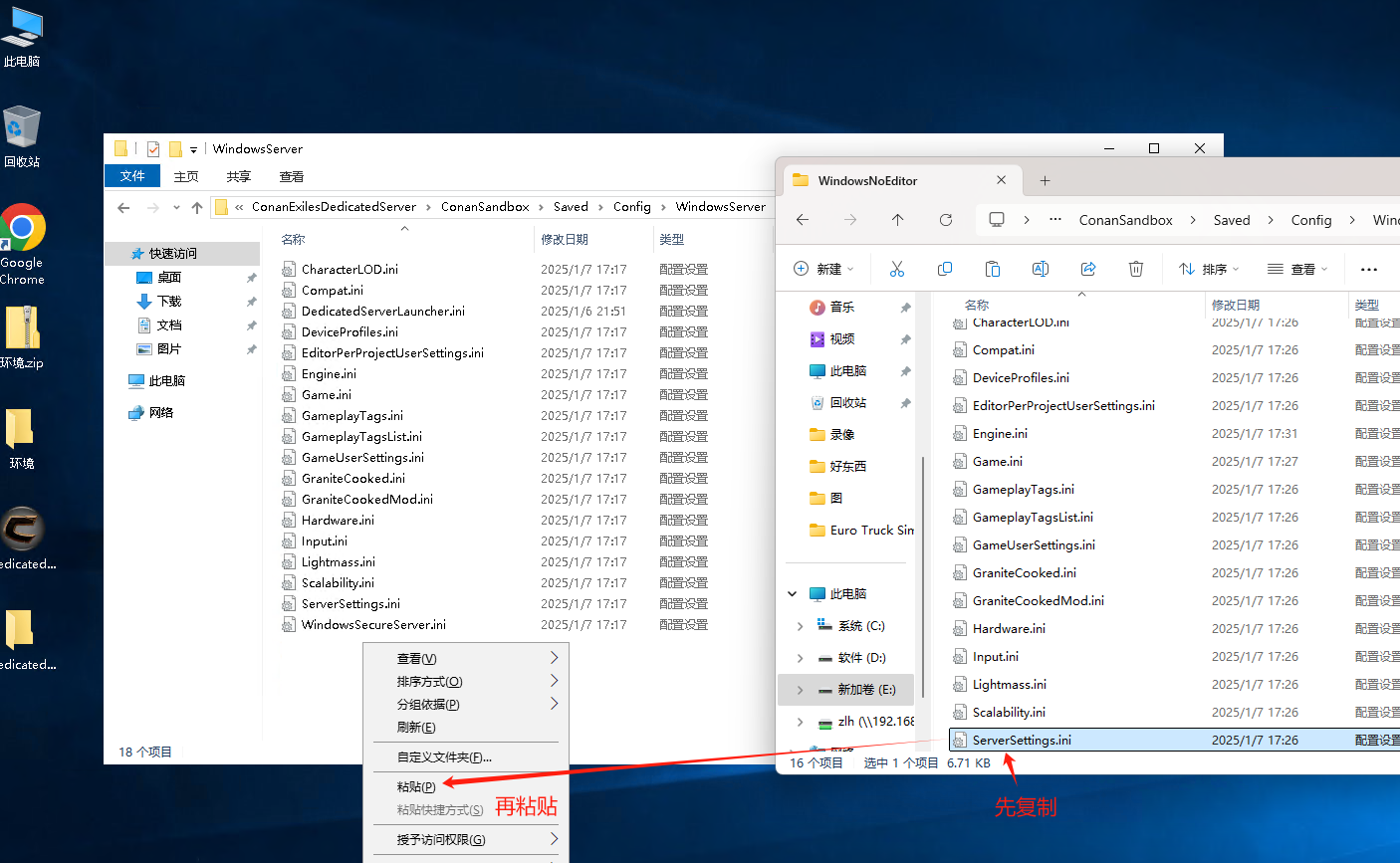Expand the 新加卷 (E:) drive node
Image resolution: width=1400 pixels, height=863 pixels.
800,690
